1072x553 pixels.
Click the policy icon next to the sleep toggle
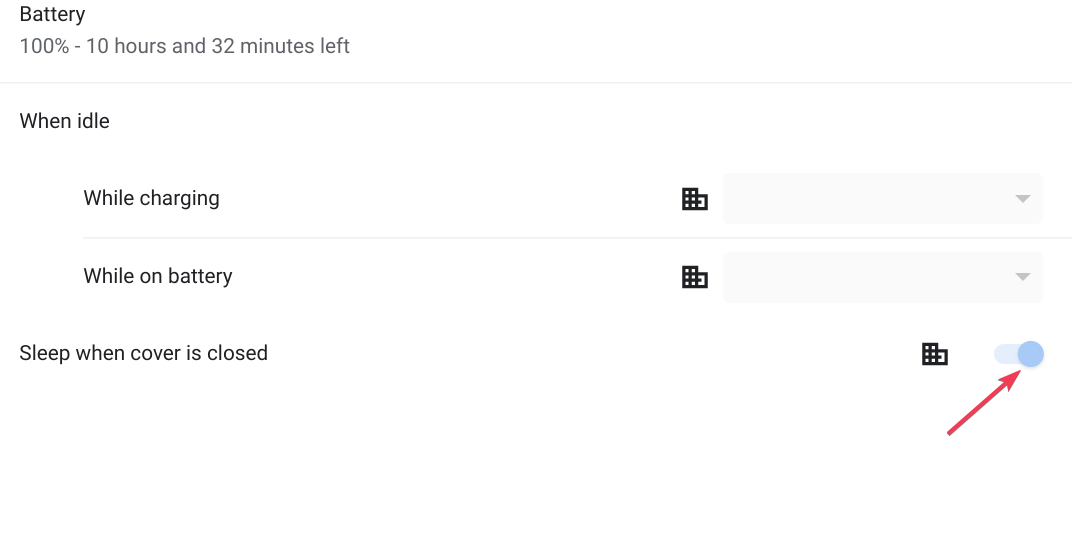[x=934, y=353]
